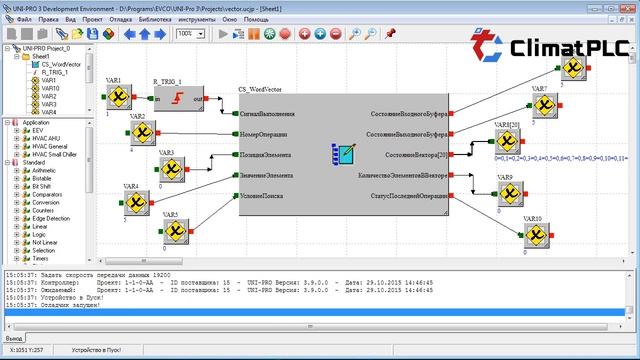Click the green circular star icon
The height and width of the screenshot is (360, 640).
pos(269,34)
